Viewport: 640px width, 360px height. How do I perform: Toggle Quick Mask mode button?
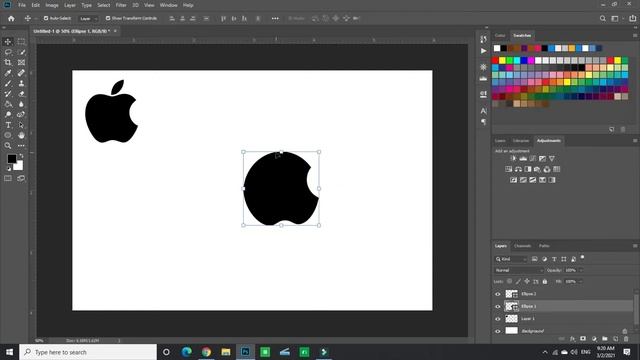8,178
